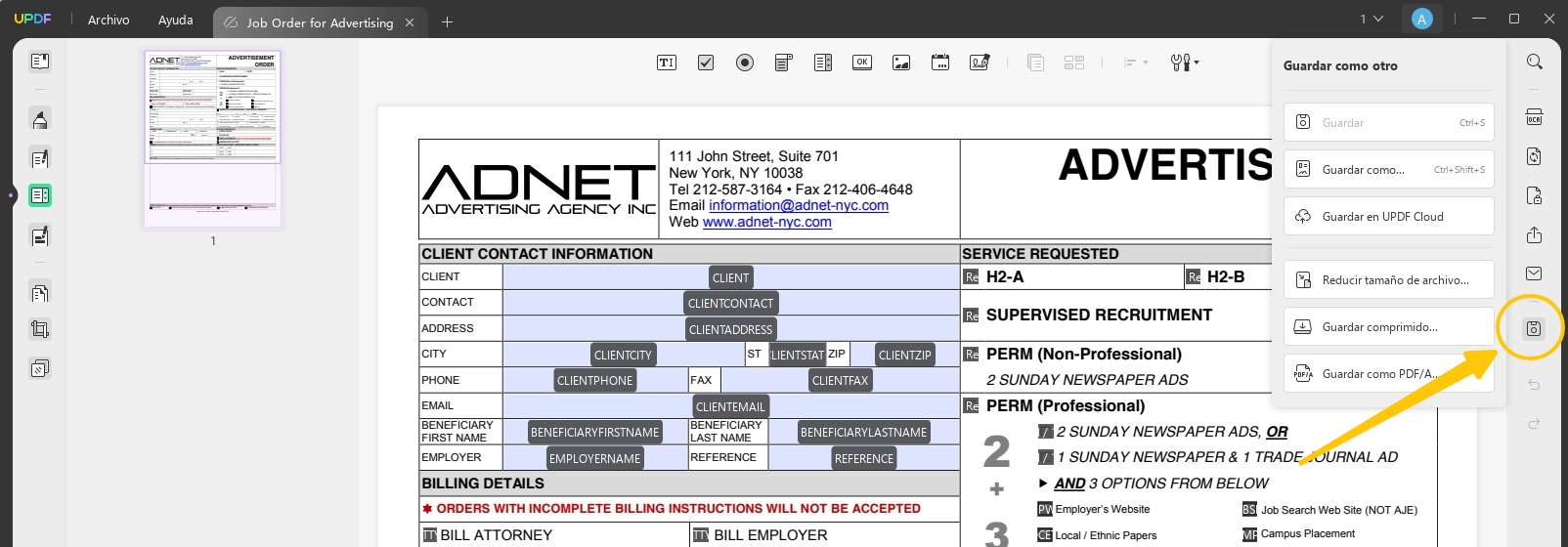Open the Reader mode from left sidebar

point(40,62)
